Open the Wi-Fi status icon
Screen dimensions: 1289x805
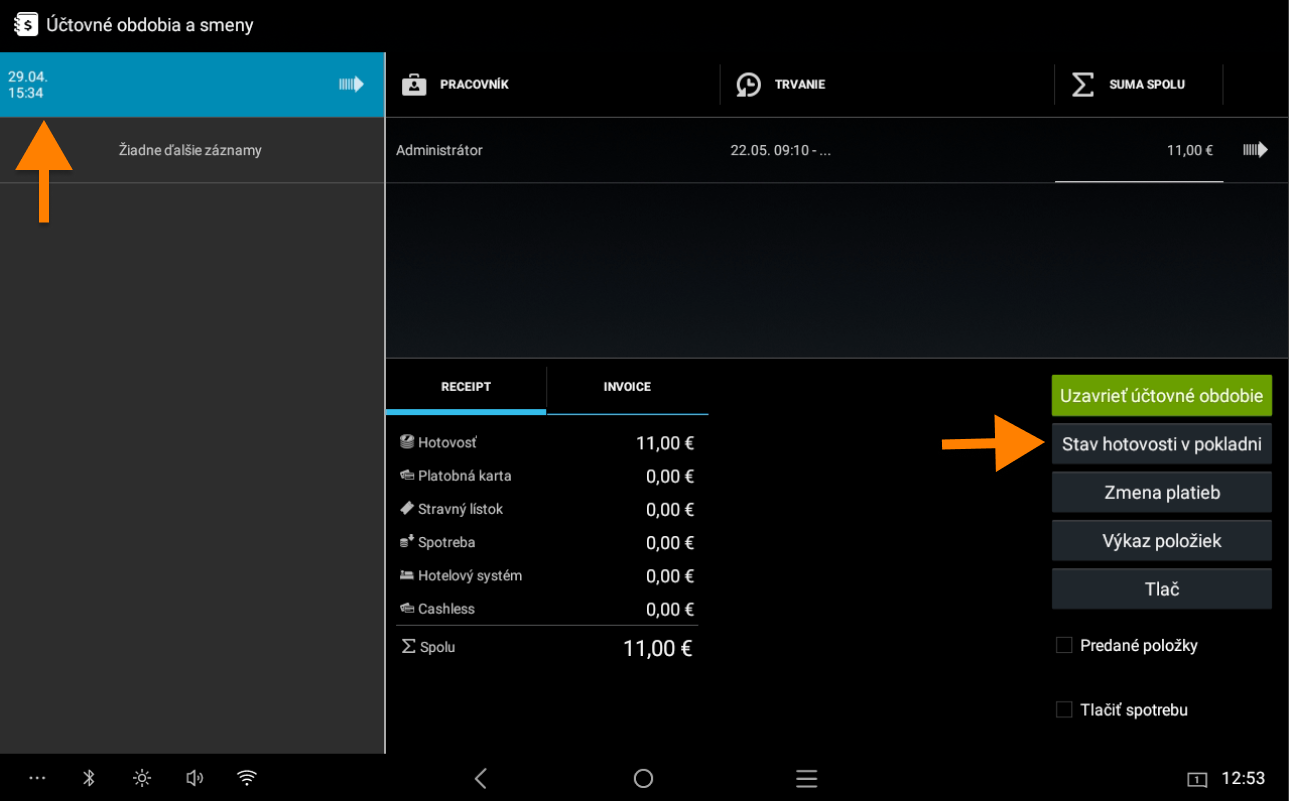point(247,778)
